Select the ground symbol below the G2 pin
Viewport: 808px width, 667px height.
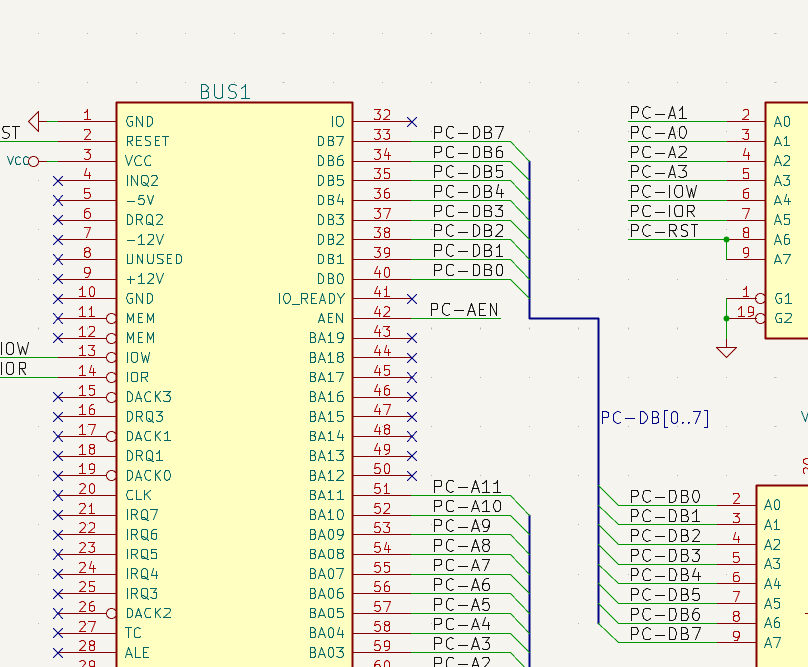[x=726, y=349]
